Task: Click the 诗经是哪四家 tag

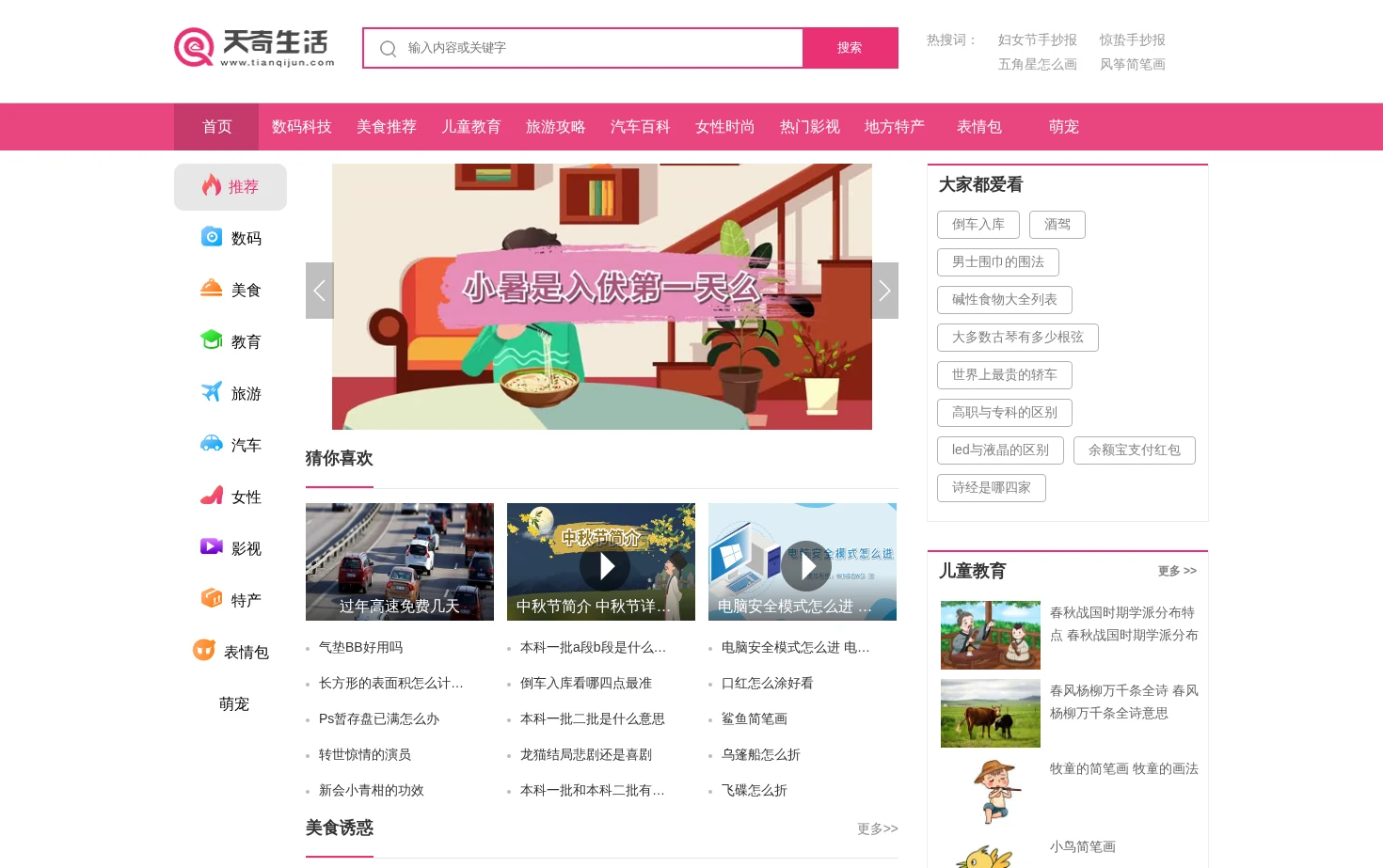Action: pos(991,488)
